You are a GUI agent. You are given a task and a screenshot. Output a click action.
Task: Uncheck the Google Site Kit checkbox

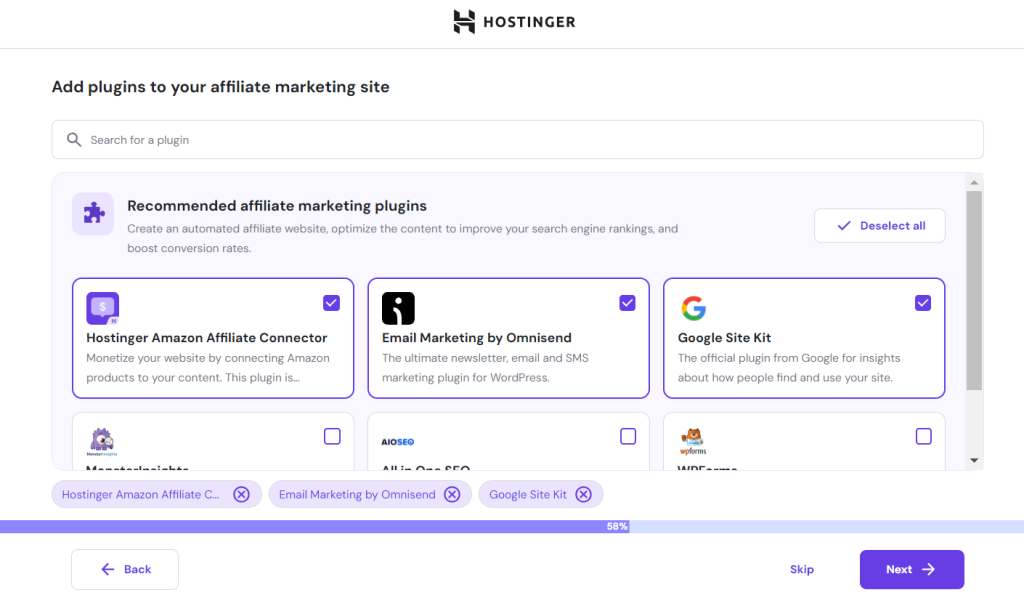coord(923,303)
